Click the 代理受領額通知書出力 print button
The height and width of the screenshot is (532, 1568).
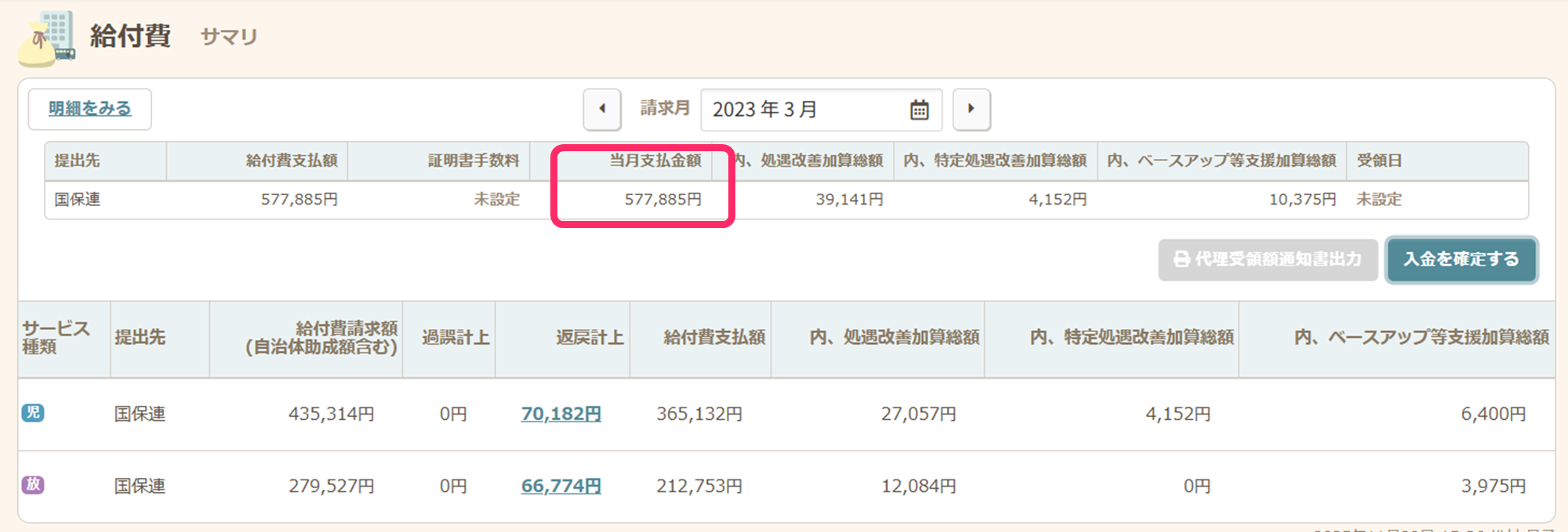coord(1268,259)
